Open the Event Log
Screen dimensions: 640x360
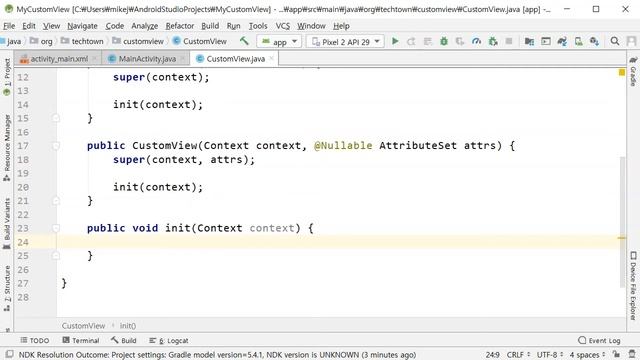[599, 340]
